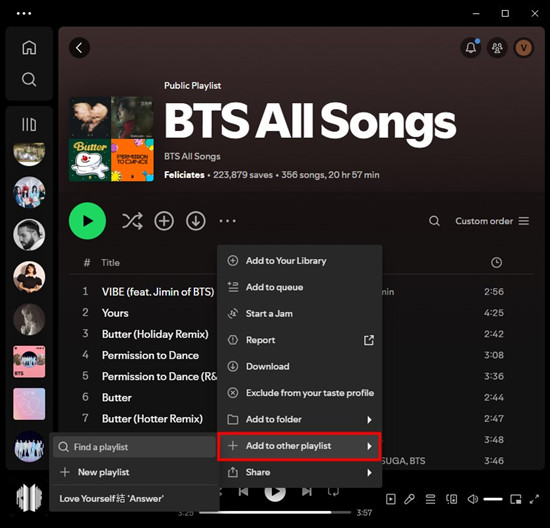This screenshot has width=550, height=528.
Task: Expand Add to other playlist submenu
Action: coord(300,446)
